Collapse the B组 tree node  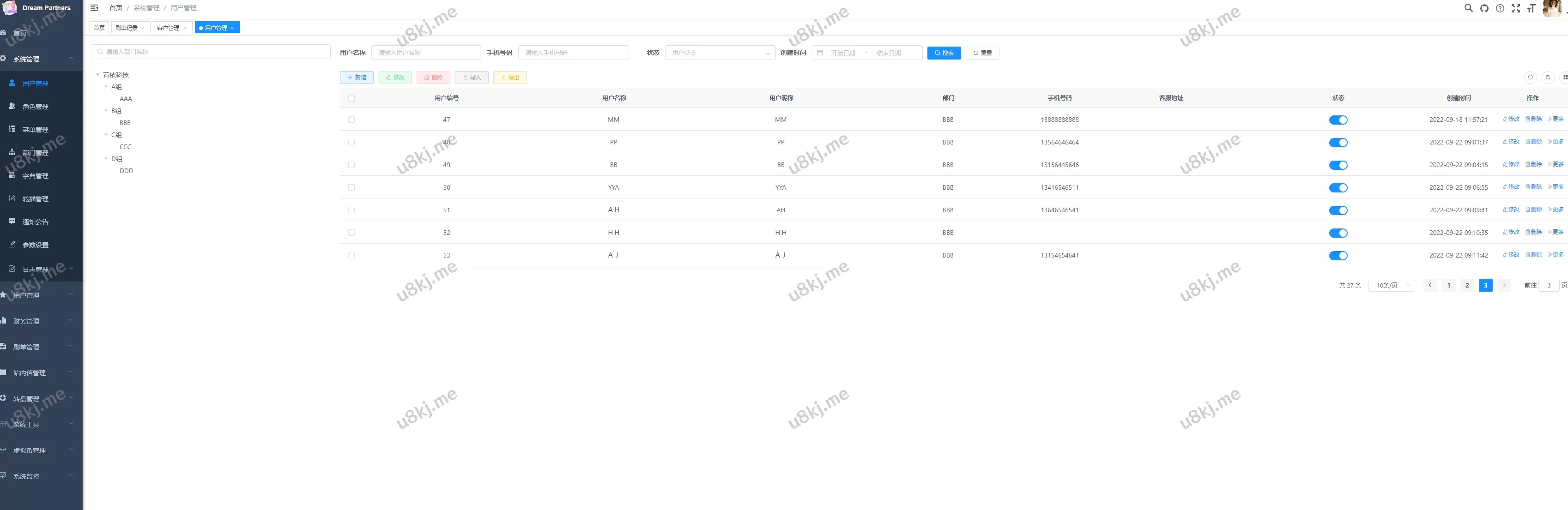click(106, 111)
